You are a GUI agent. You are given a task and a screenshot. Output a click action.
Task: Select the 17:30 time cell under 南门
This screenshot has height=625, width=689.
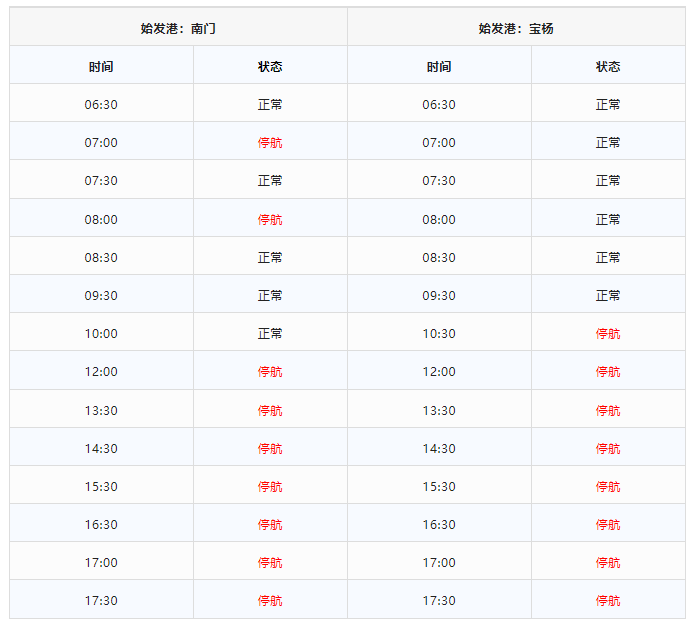tap(101, 600)
